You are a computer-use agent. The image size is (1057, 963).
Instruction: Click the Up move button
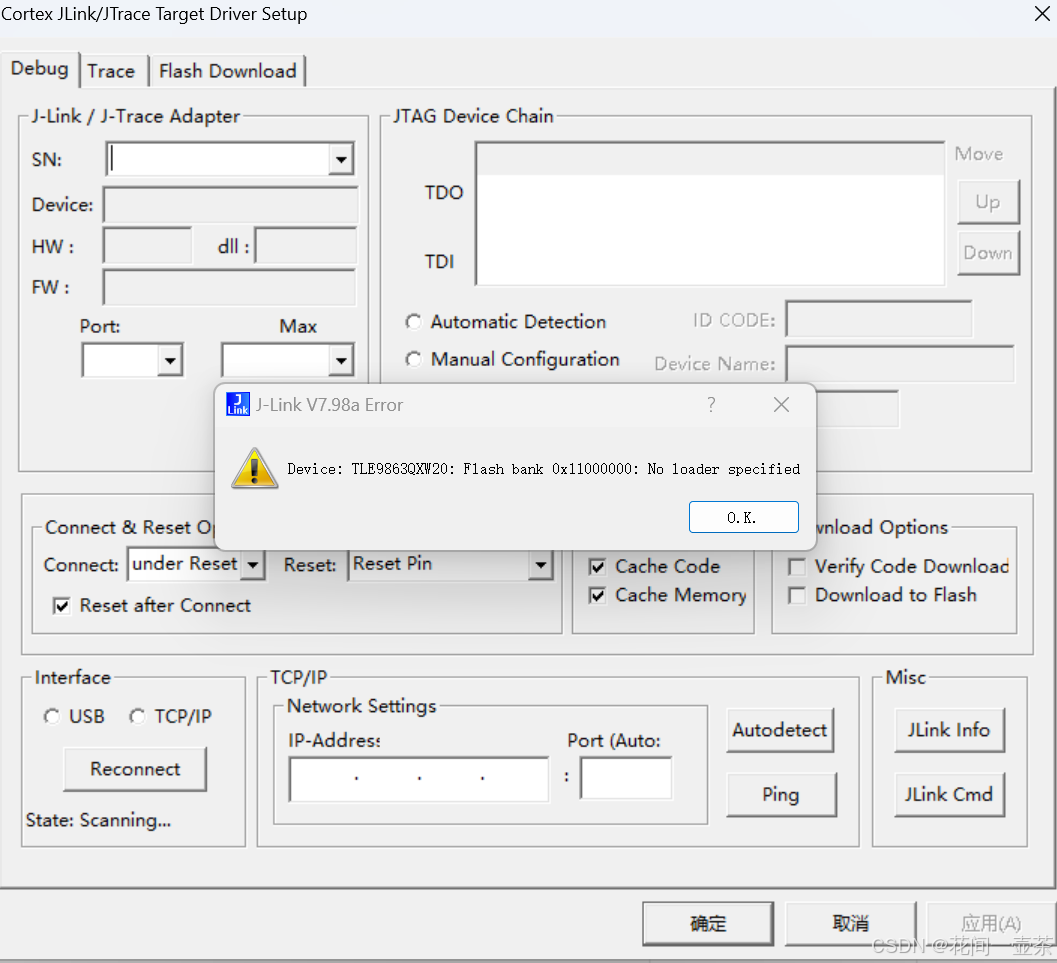[x=988, y=202]
